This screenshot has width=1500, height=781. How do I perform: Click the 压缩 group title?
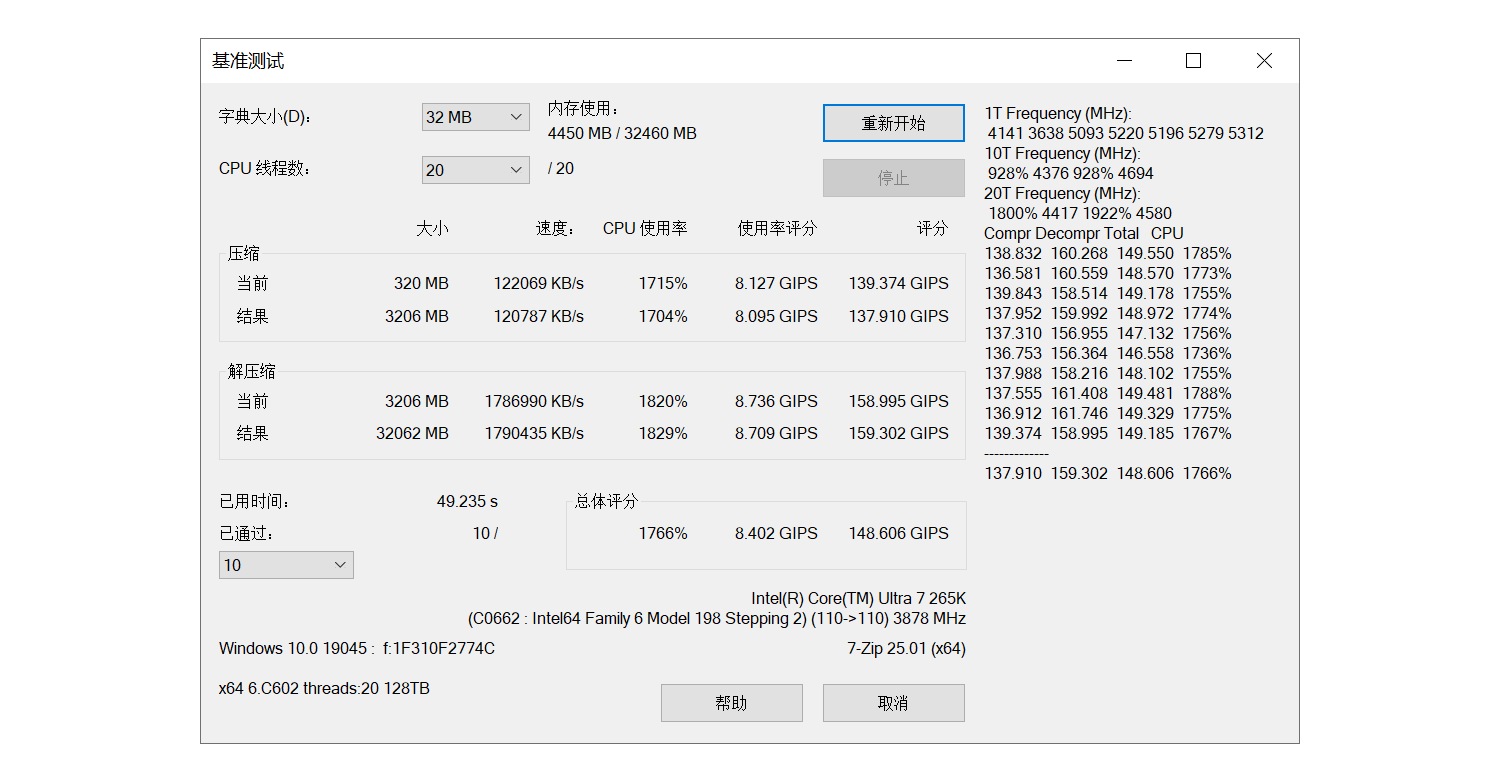[244, 254]
